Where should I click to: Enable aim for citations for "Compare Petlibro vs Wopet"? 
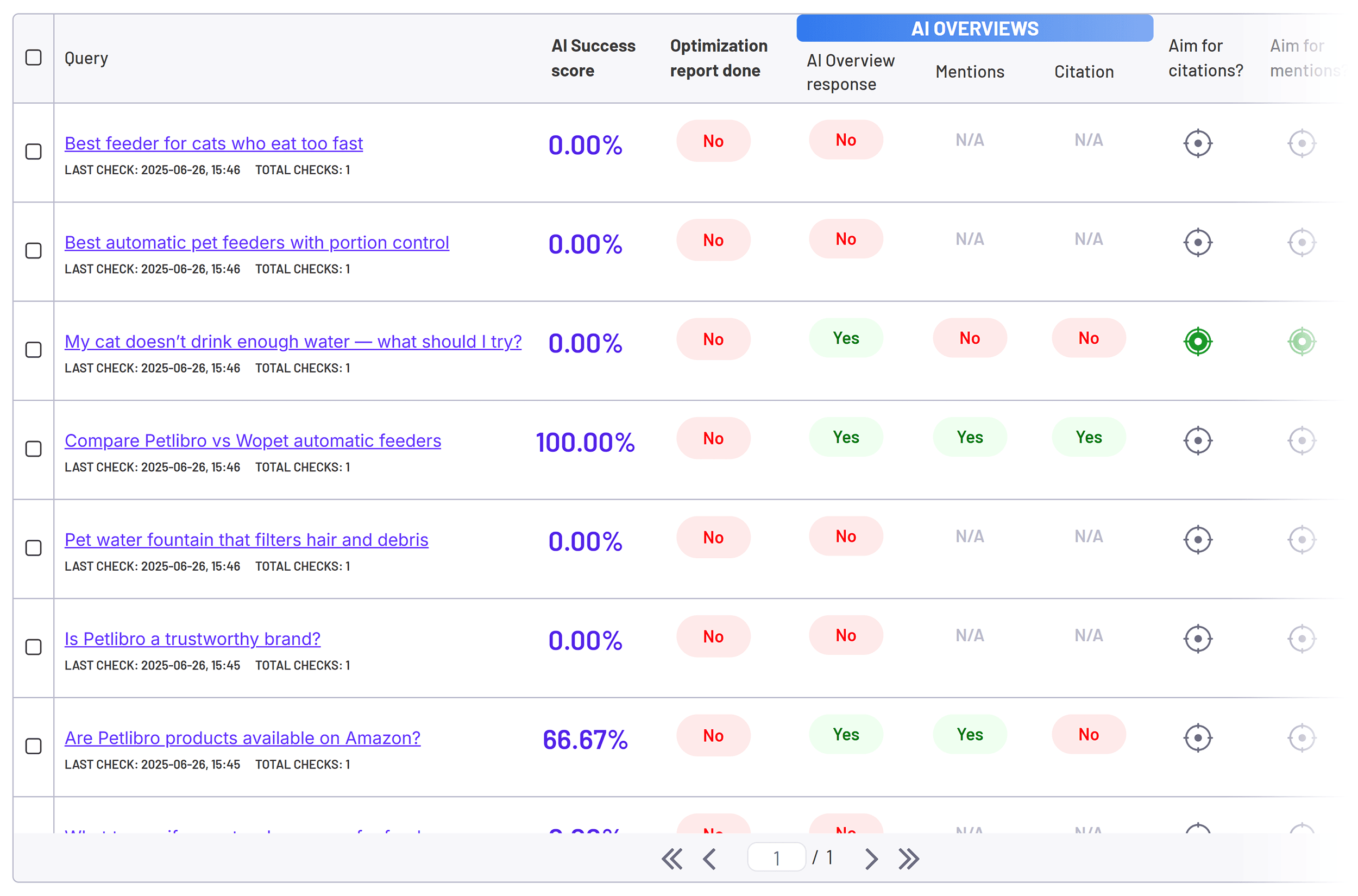pos(1198,440)
